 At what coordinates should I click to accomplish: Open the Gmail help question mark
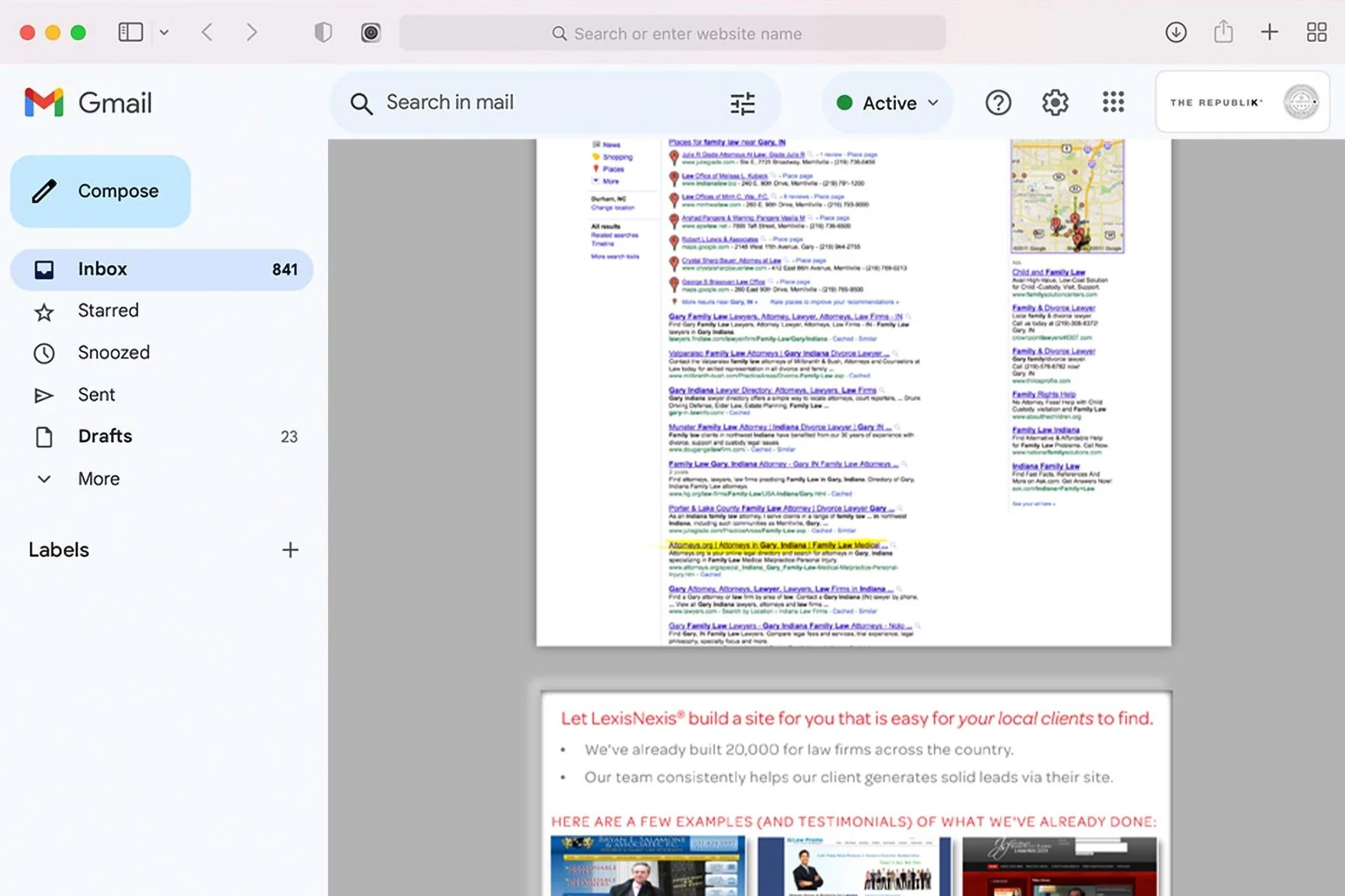pos(997,103)
